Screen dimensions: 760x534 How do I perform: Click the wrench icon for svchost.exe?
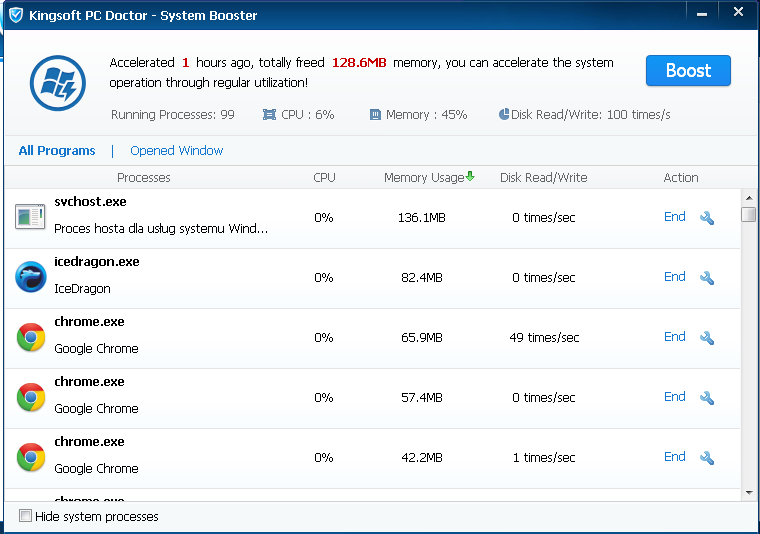point(707,218)
